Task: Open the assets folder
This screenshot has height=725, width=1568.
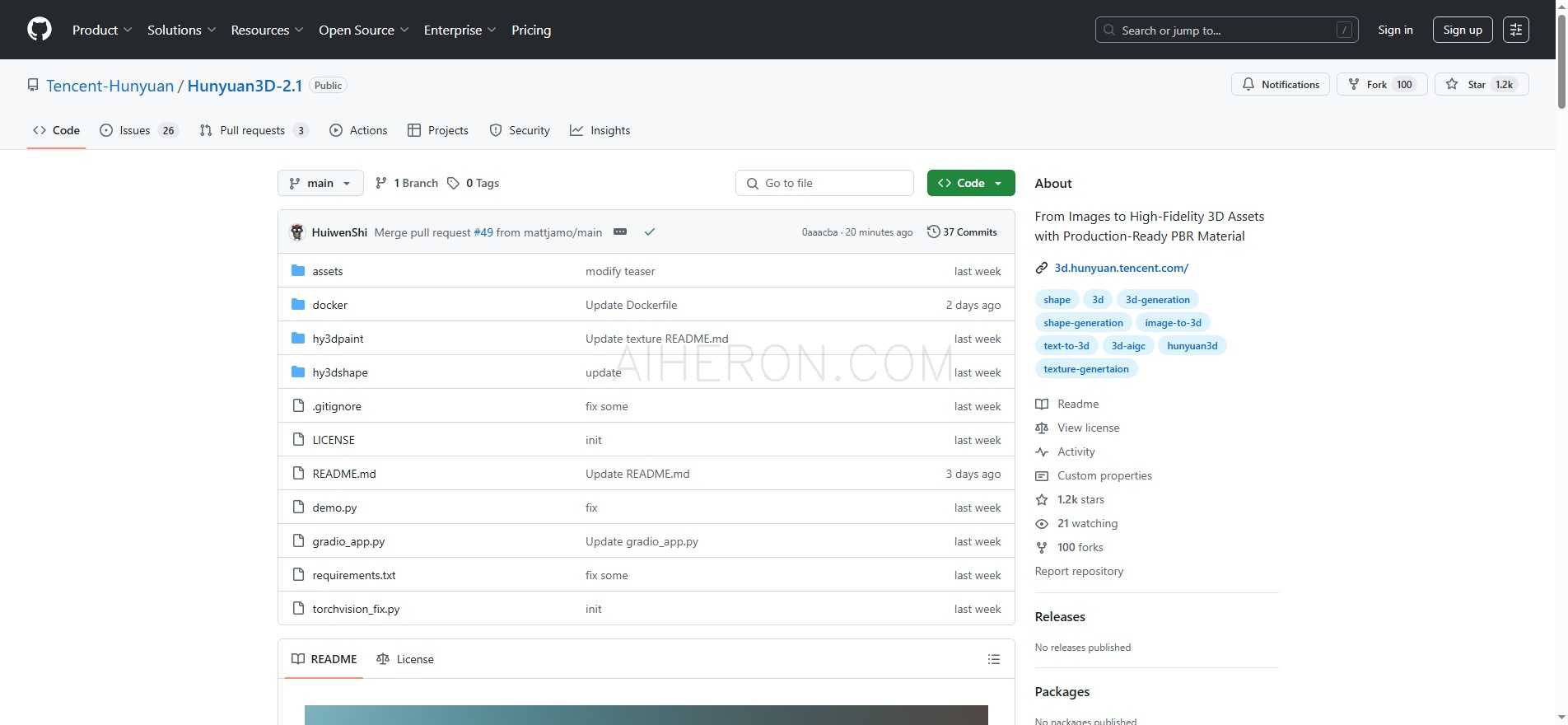Action: 328,271
